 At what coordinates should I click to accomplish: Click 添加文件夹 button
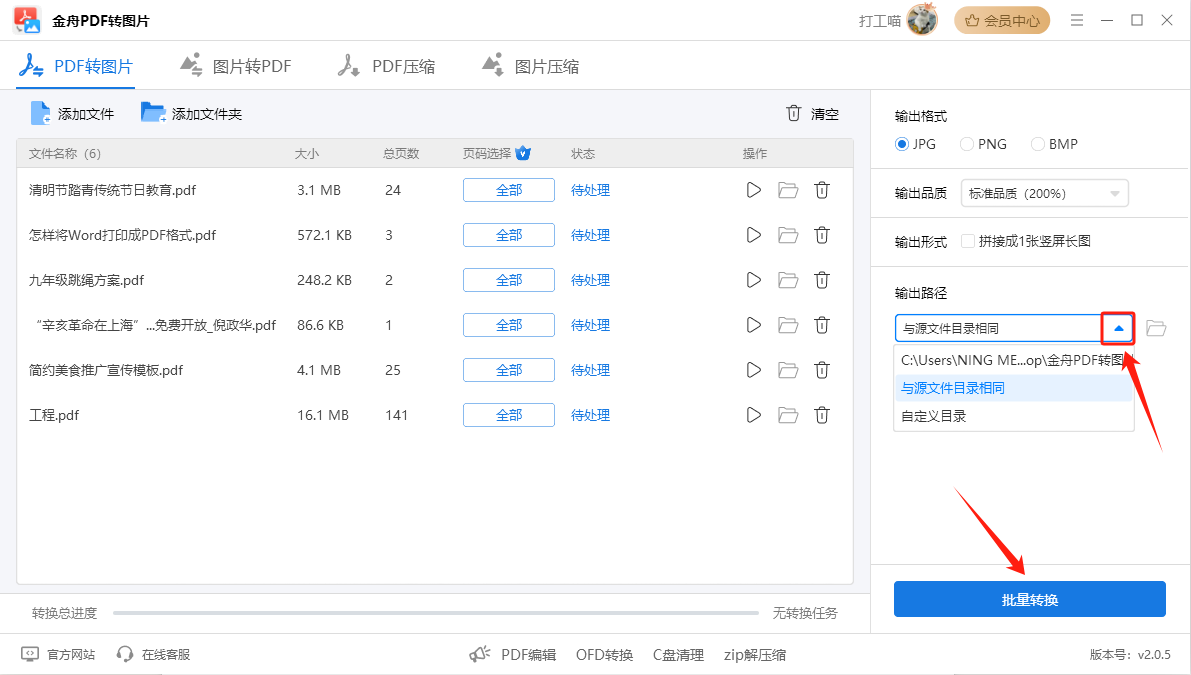click(191, 114)
